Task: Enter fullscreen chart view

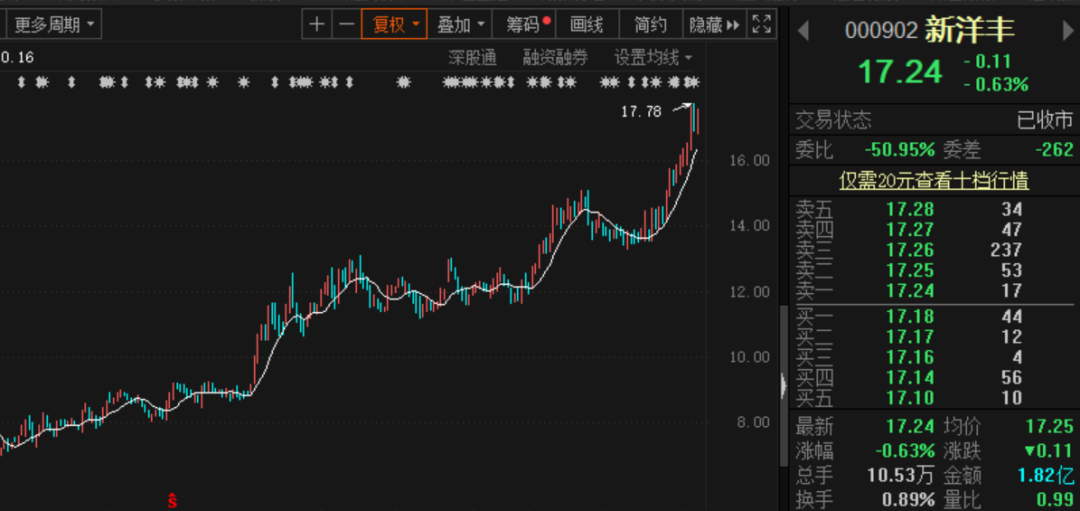Action: (x=761, y=24)
